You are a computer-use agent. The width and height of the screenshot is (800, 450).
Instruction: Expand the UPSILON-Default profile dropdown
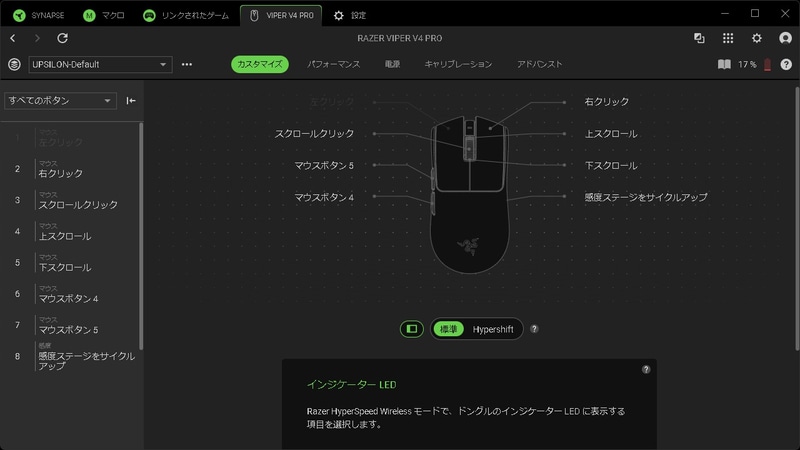click(x=100, y=64)
